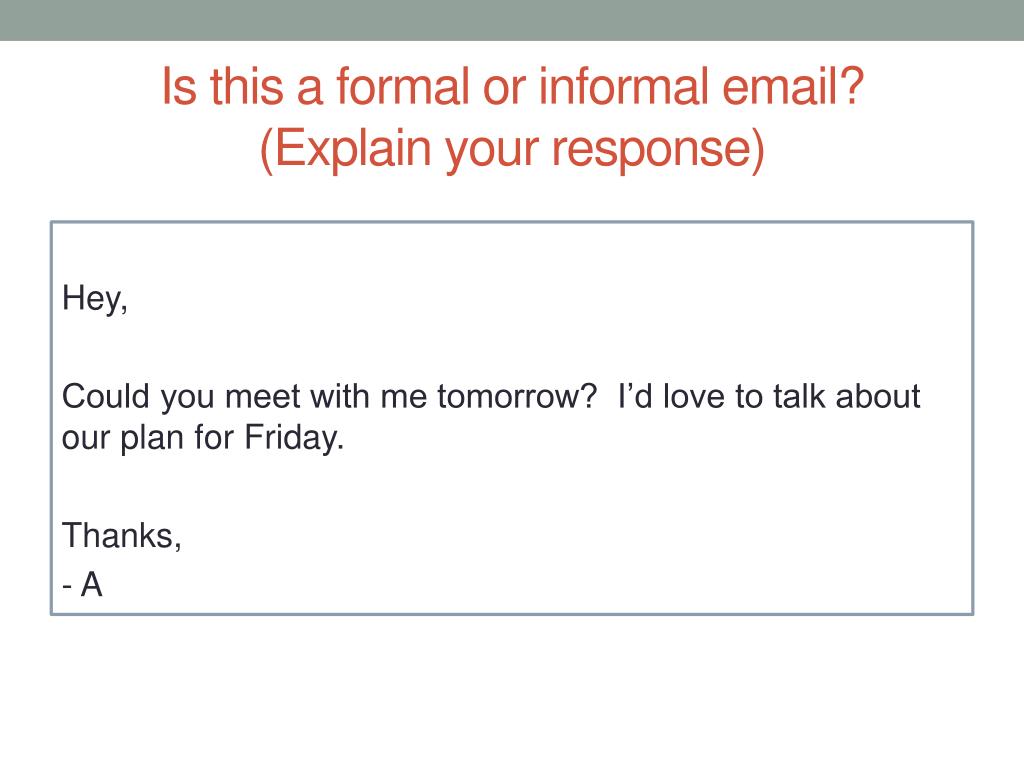Select the word "formal" in the title
Viewport: 1024px width, 768px height.
coord(403,86)
